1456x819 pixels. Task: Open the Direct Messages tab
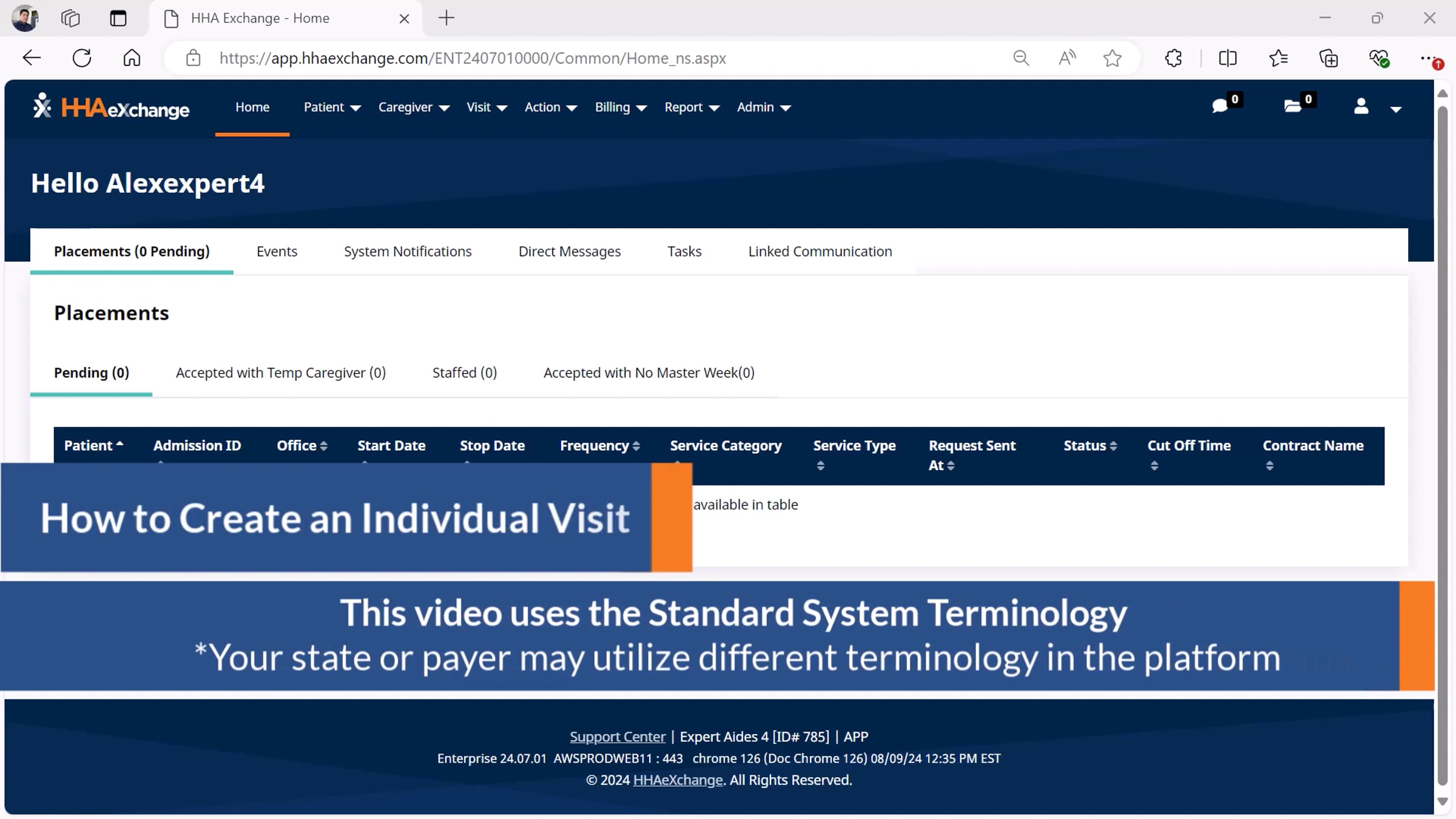pyautogui.click(x=569, y=251)
